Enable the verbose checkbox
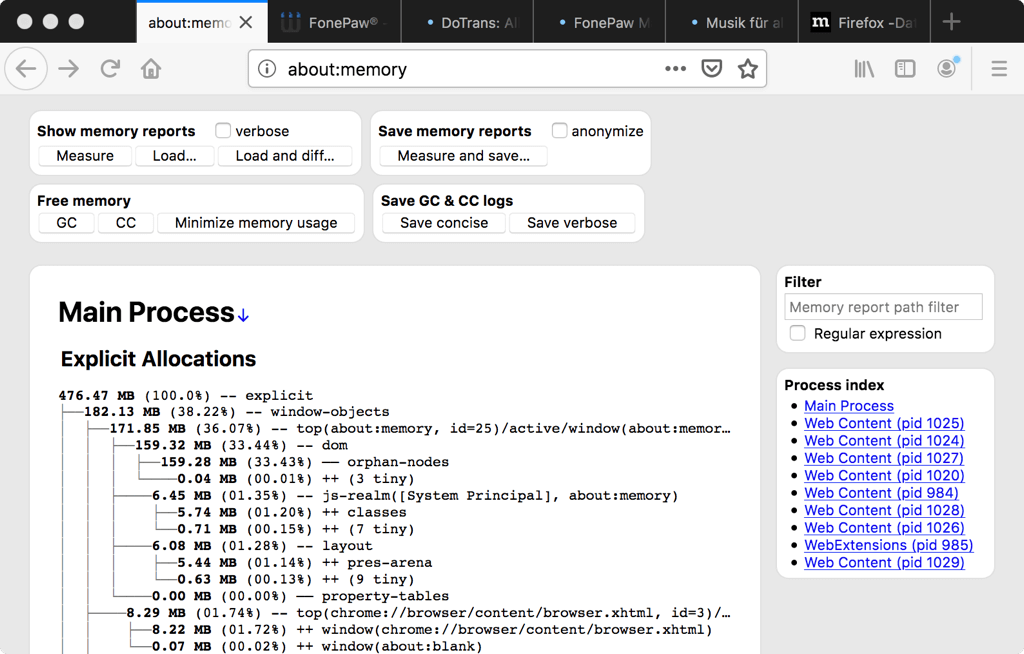 [223, 131]
